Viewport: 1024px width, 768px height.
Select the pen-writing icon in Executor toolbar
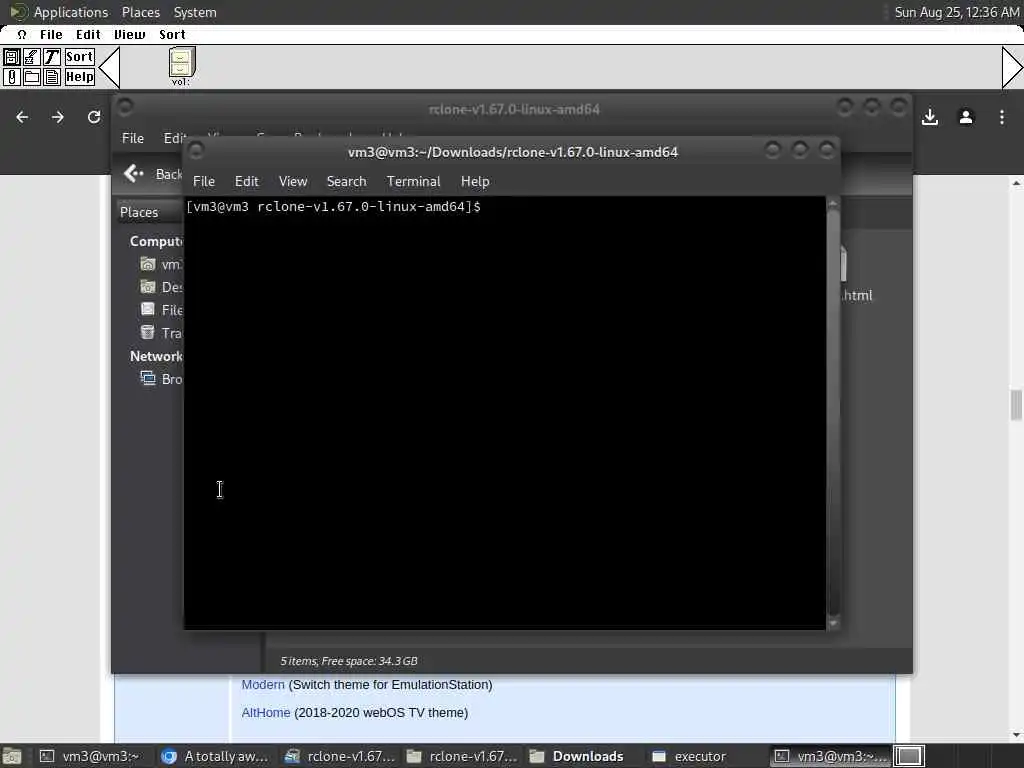pyautogui.click(x=31, y=57)
